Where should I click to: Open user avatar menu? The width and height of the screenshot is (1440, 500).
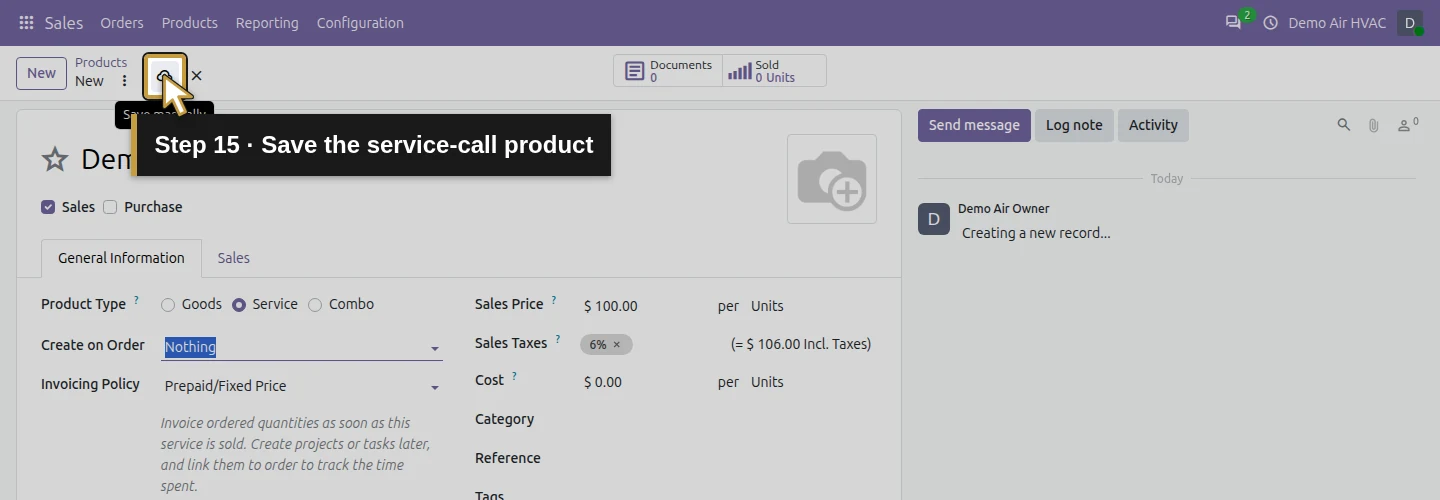pyautogui.click(x=1410, y=23)
